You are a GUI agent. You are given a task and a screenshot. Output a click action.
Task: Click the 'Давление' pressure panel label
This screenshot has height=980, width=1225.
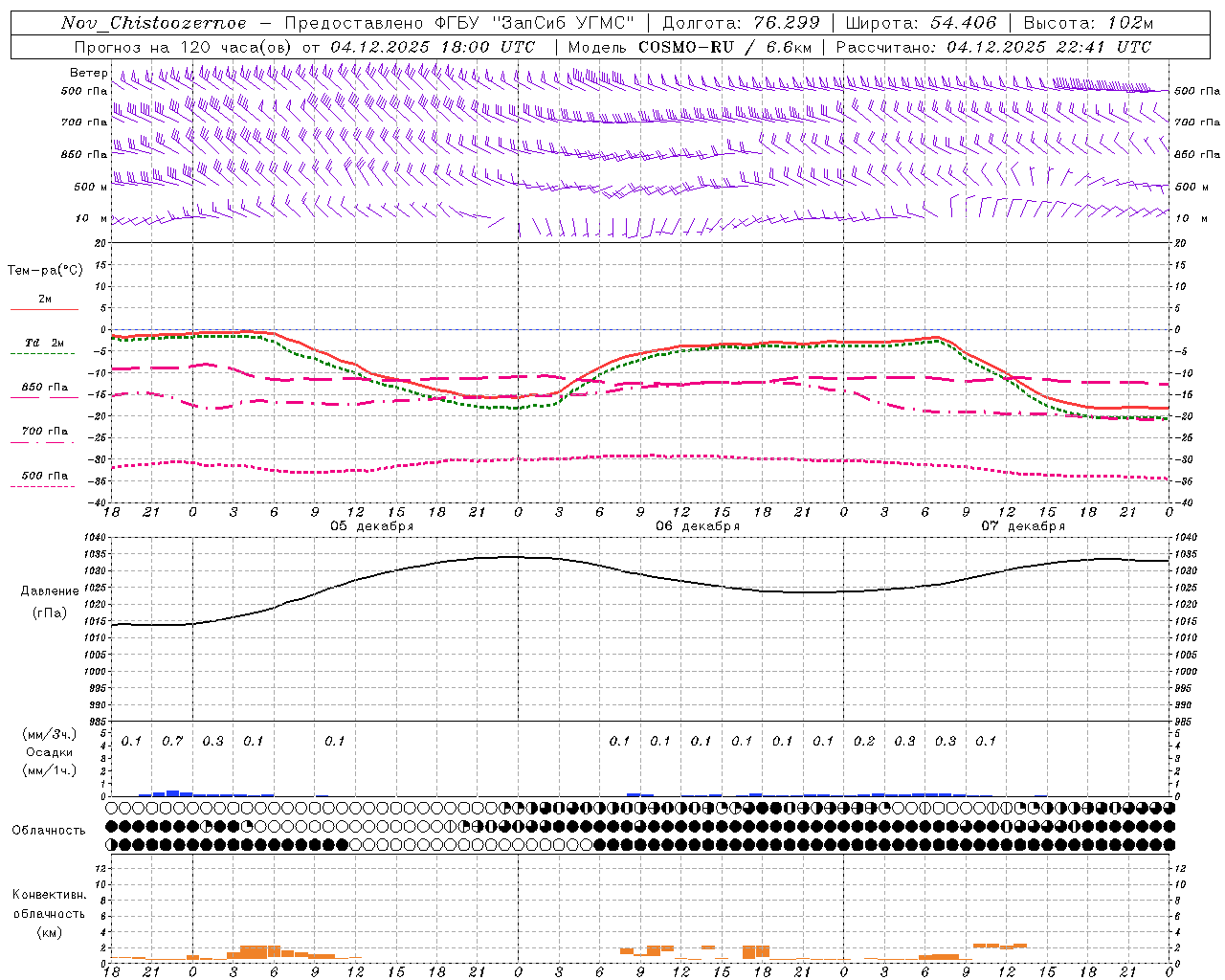[50, 591]
